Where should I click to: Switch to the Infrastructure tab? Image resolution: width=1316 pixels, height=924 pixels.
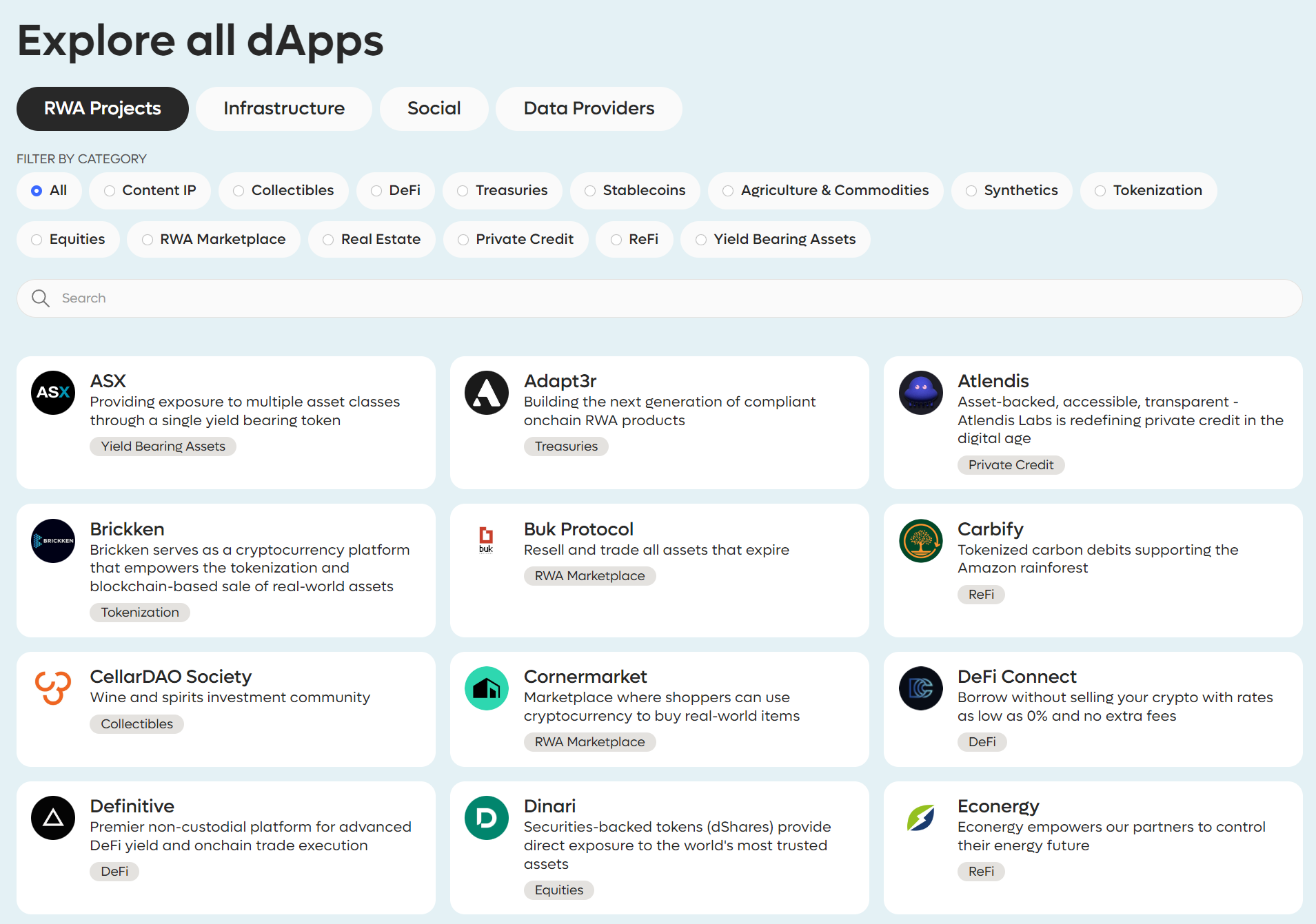284,109
